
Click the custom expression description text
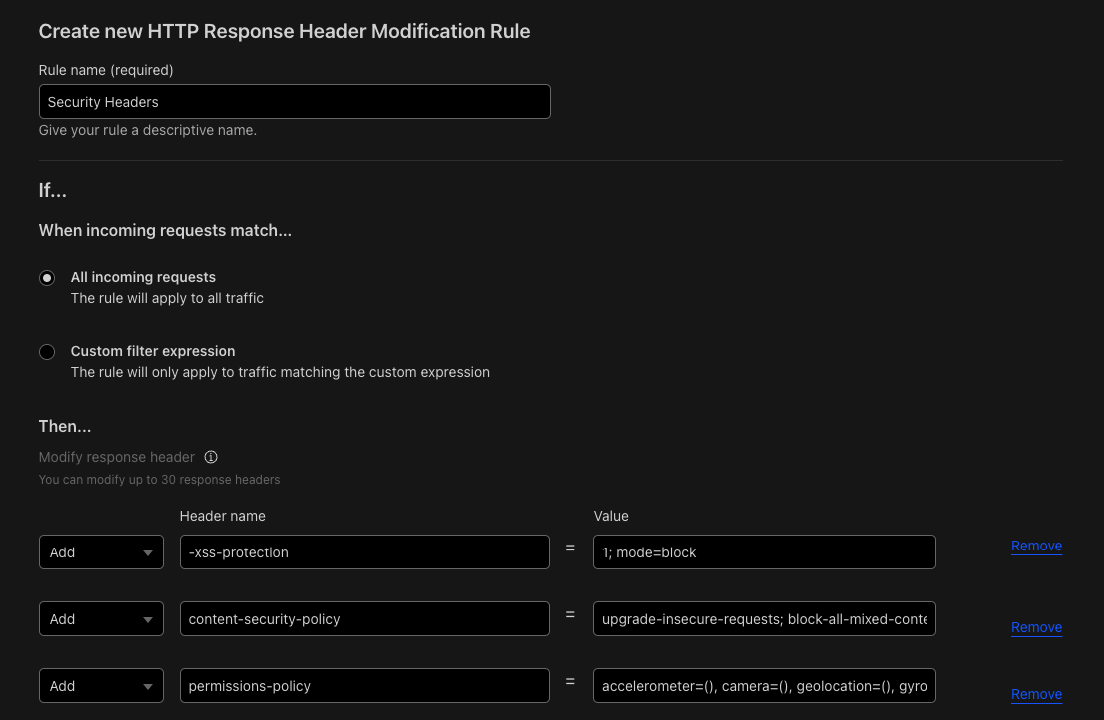coord(280,372)
